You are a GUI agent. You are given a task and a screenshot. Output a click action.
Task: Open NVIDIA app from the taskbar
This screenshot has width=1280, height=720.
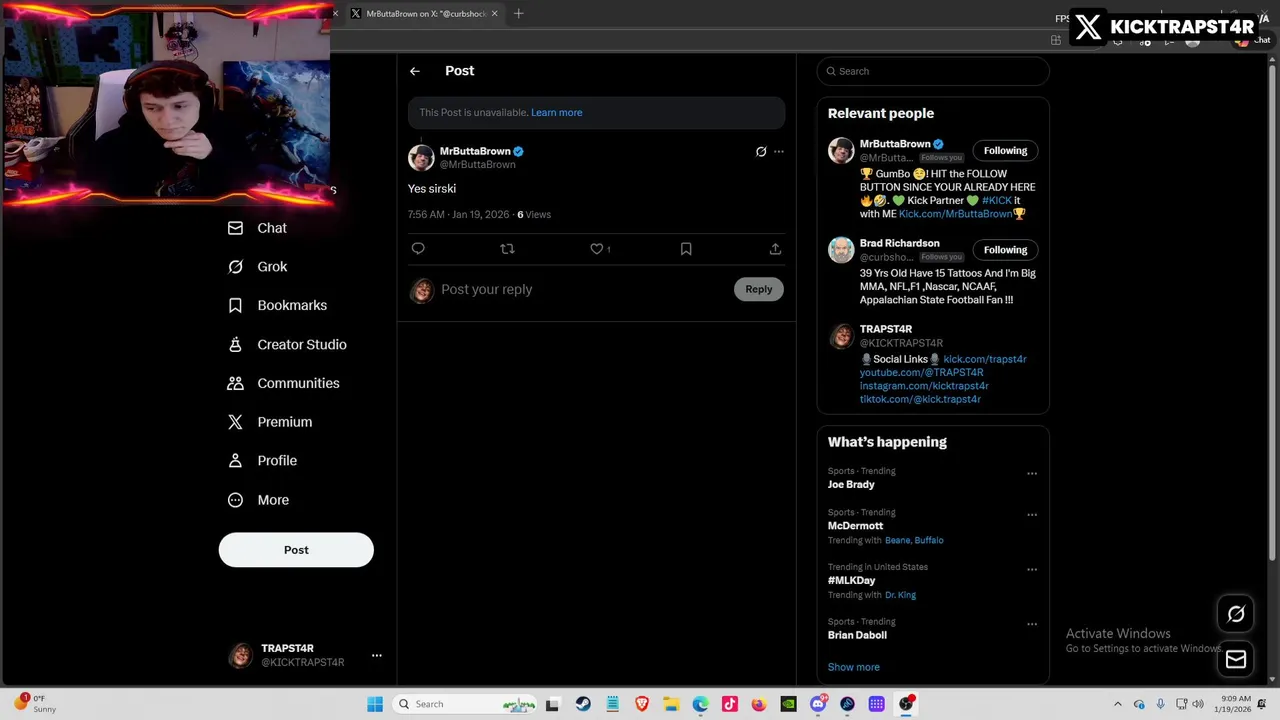788,704
